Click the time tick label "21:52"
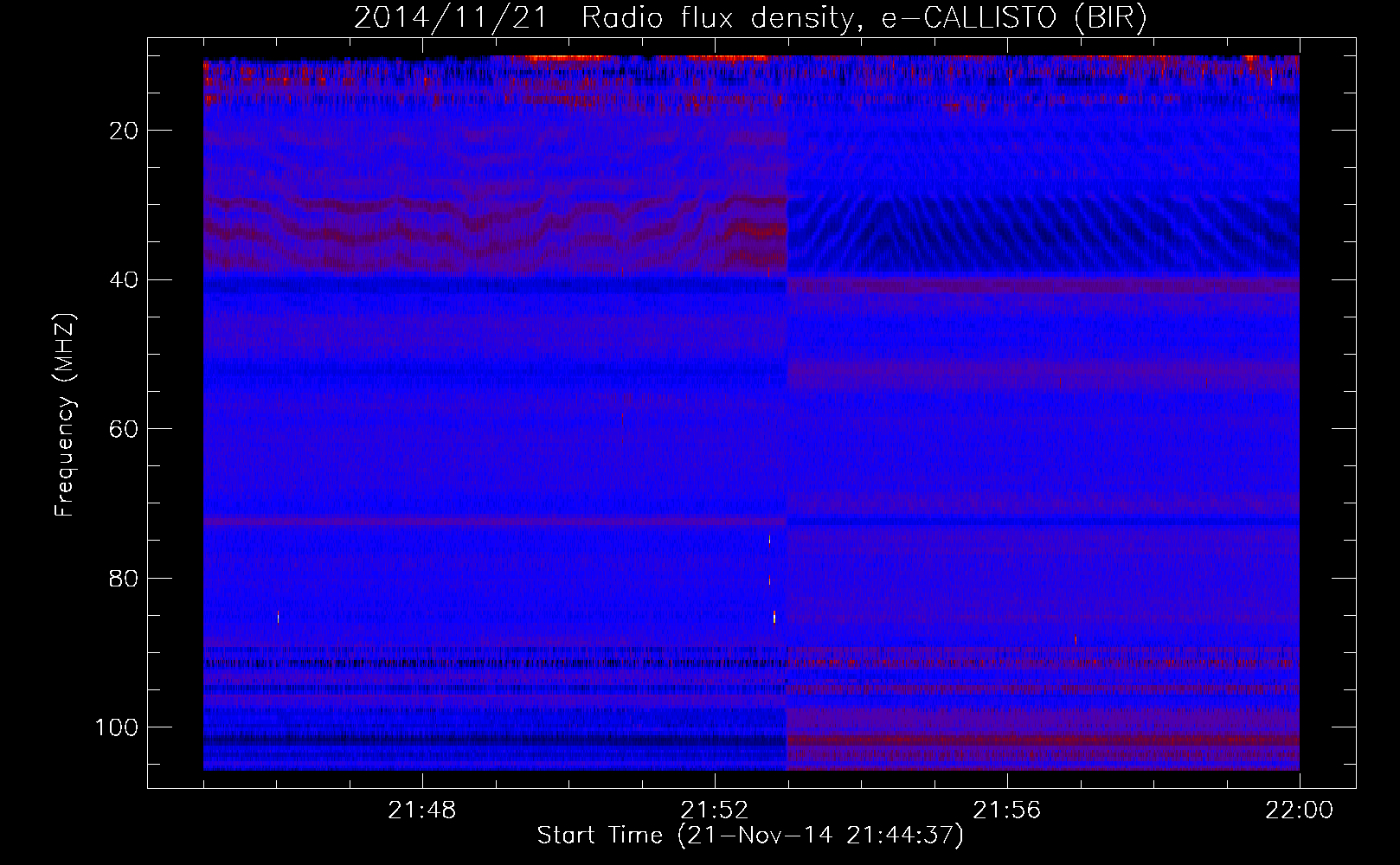The image size is (1400, 865). point(715,811)
